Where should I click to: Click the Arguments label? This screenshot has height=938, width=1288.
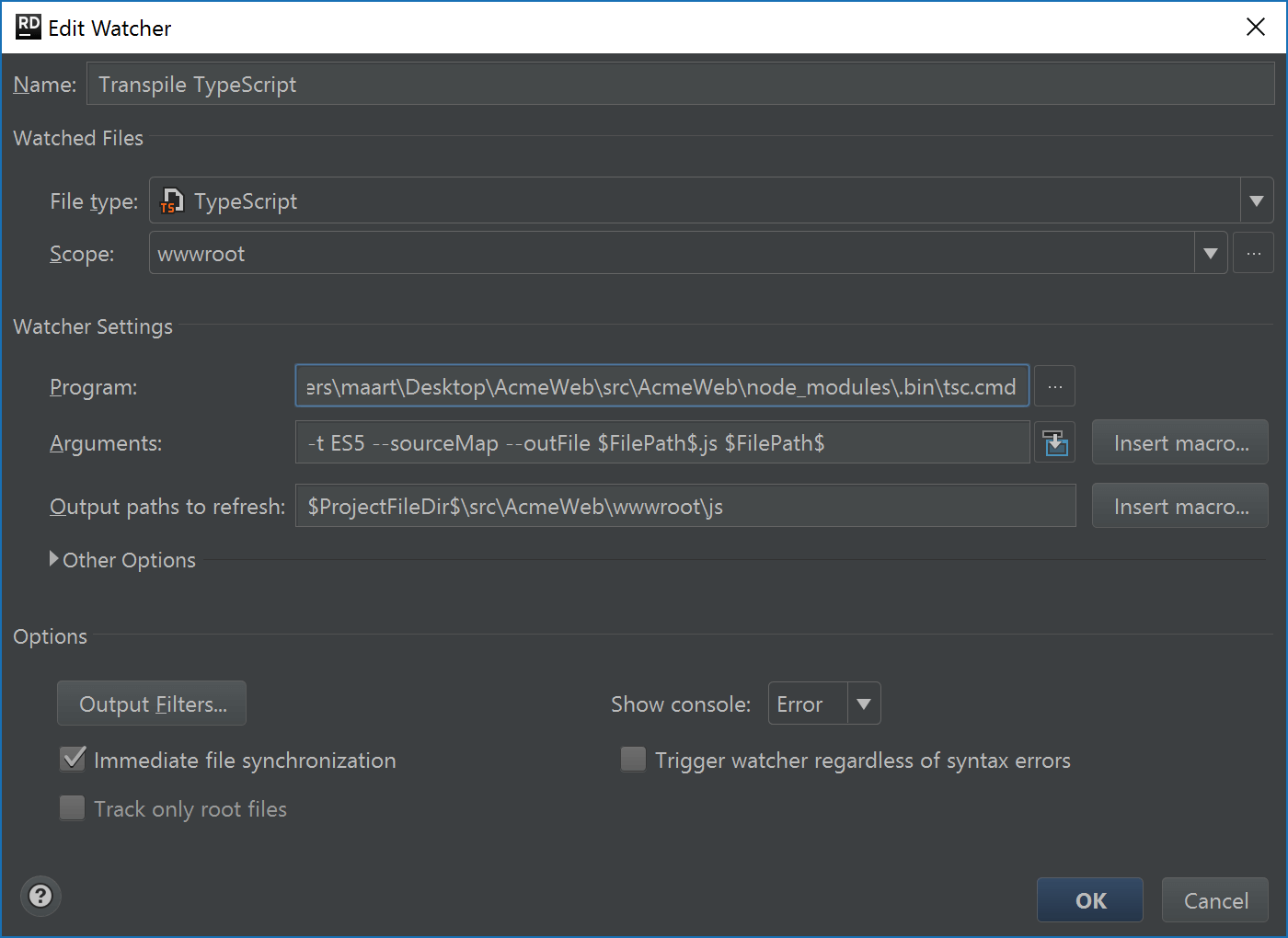click(106, 443)
